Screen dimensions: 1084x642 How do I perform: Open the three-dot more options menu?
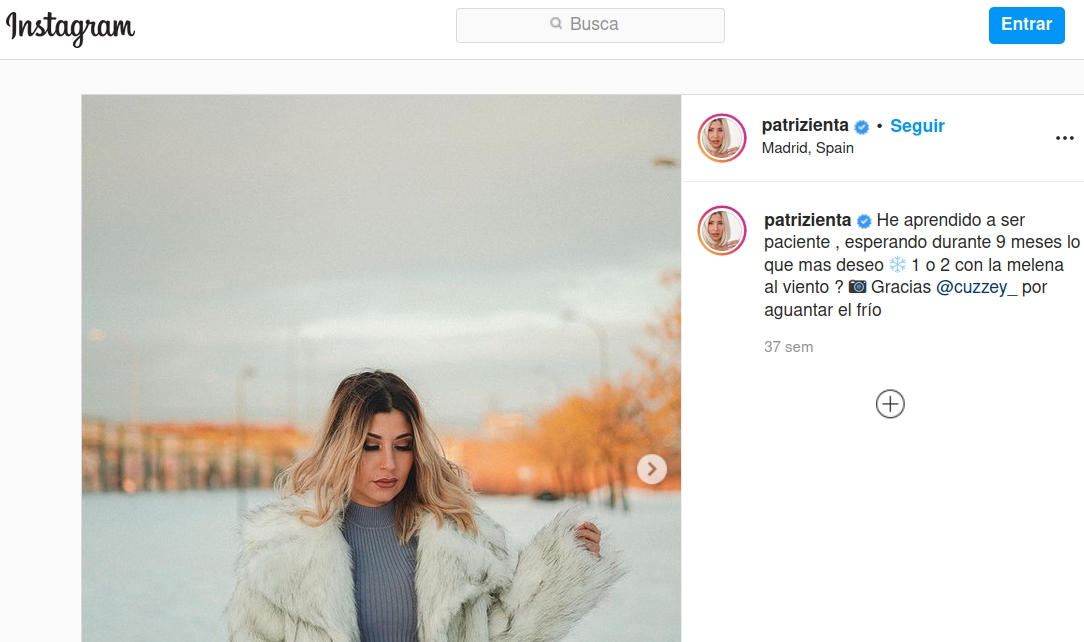click(x=1064, y=138)
